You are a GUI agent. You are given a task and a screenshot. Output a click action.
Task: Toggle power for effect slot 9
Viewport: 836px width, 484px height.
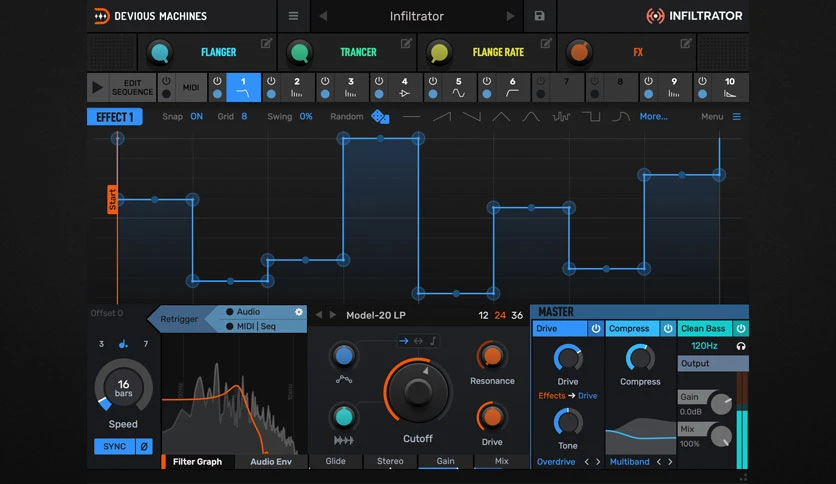[648, 82]
